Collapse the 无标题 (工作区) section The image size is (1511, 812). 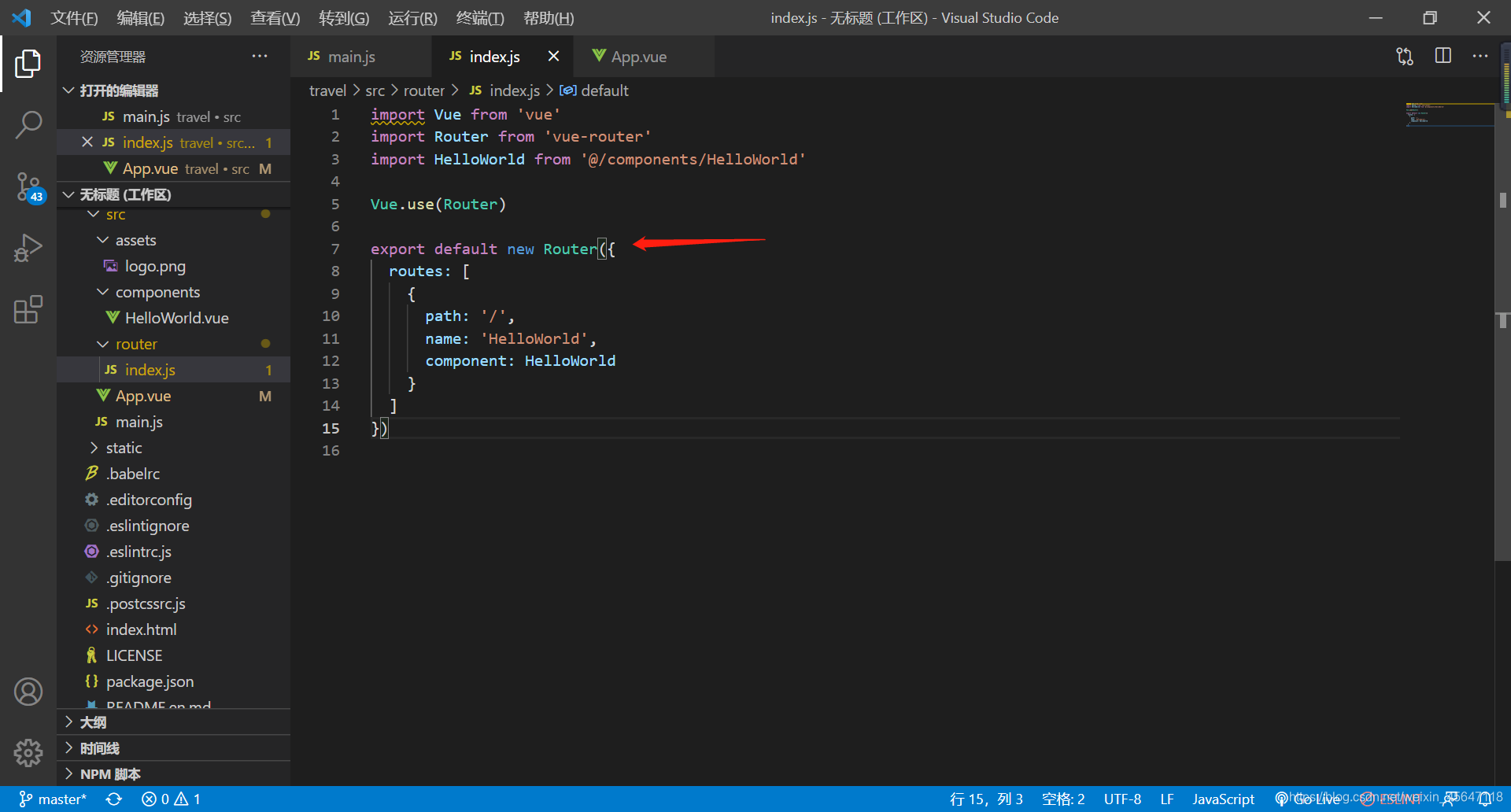(173, 194)
